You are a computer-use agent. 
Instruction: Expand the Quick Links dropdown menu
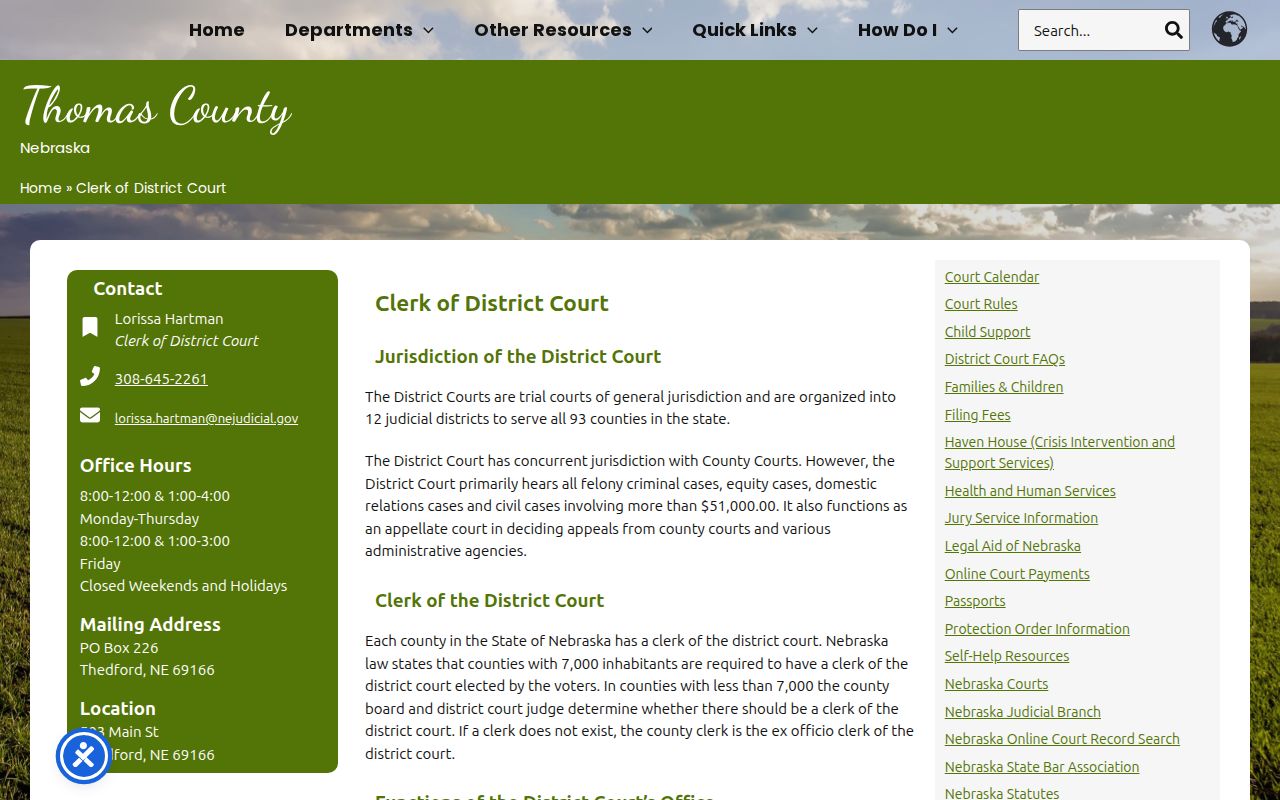coord(755,30)
